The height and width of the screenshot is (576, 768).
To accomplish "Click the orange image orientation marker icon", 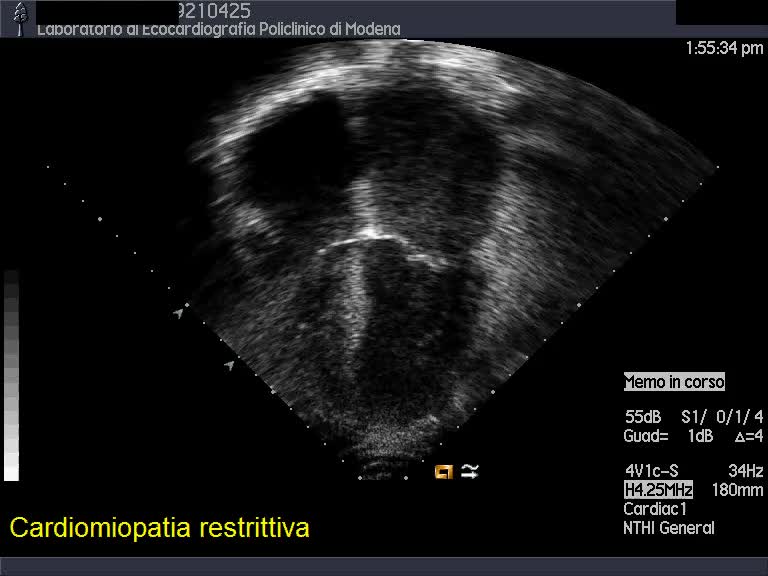I will pos(443,472).
